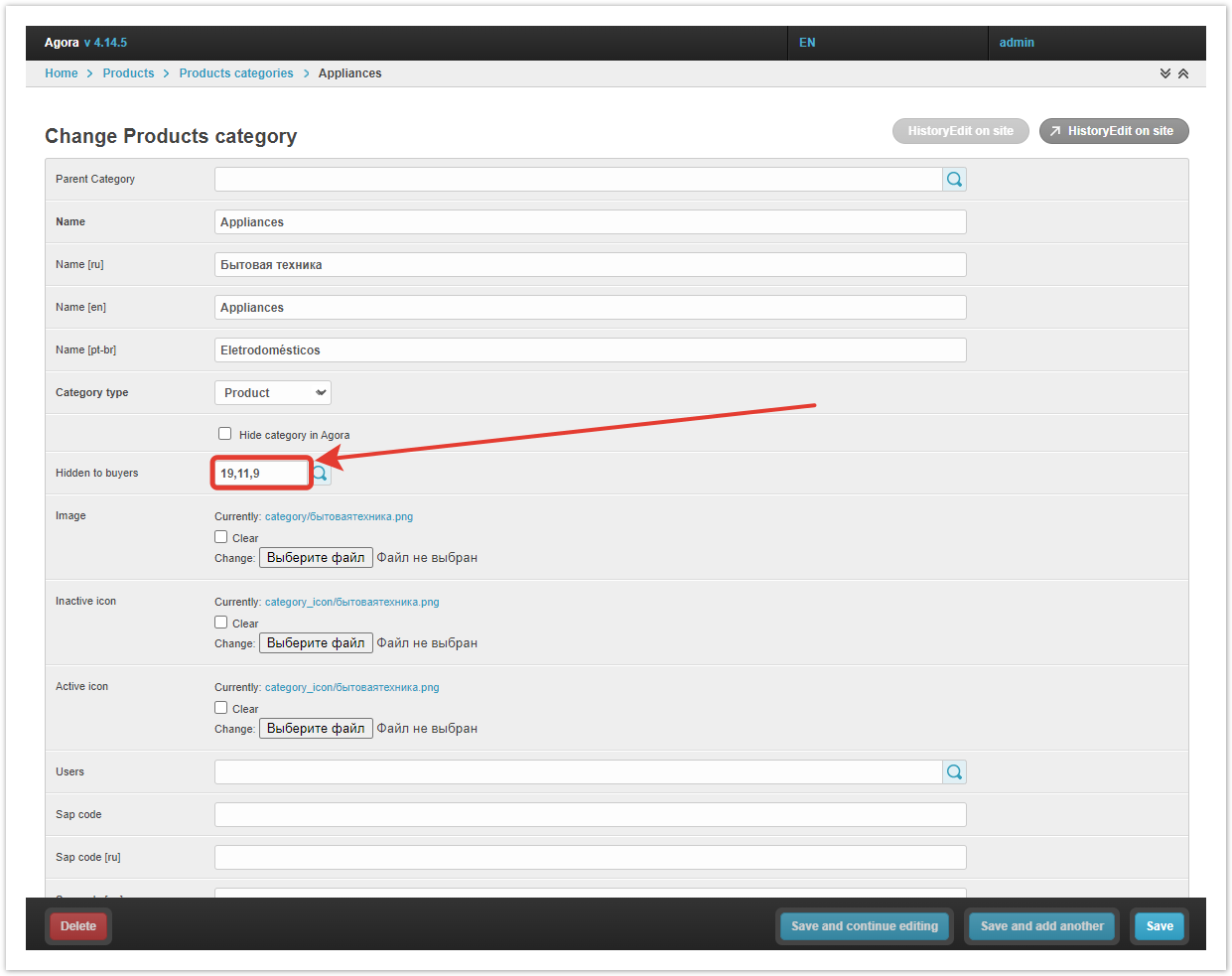Viewport: 1232px width, 976px height.
Task: Click Save and continue editing
Action: point(865,926)
